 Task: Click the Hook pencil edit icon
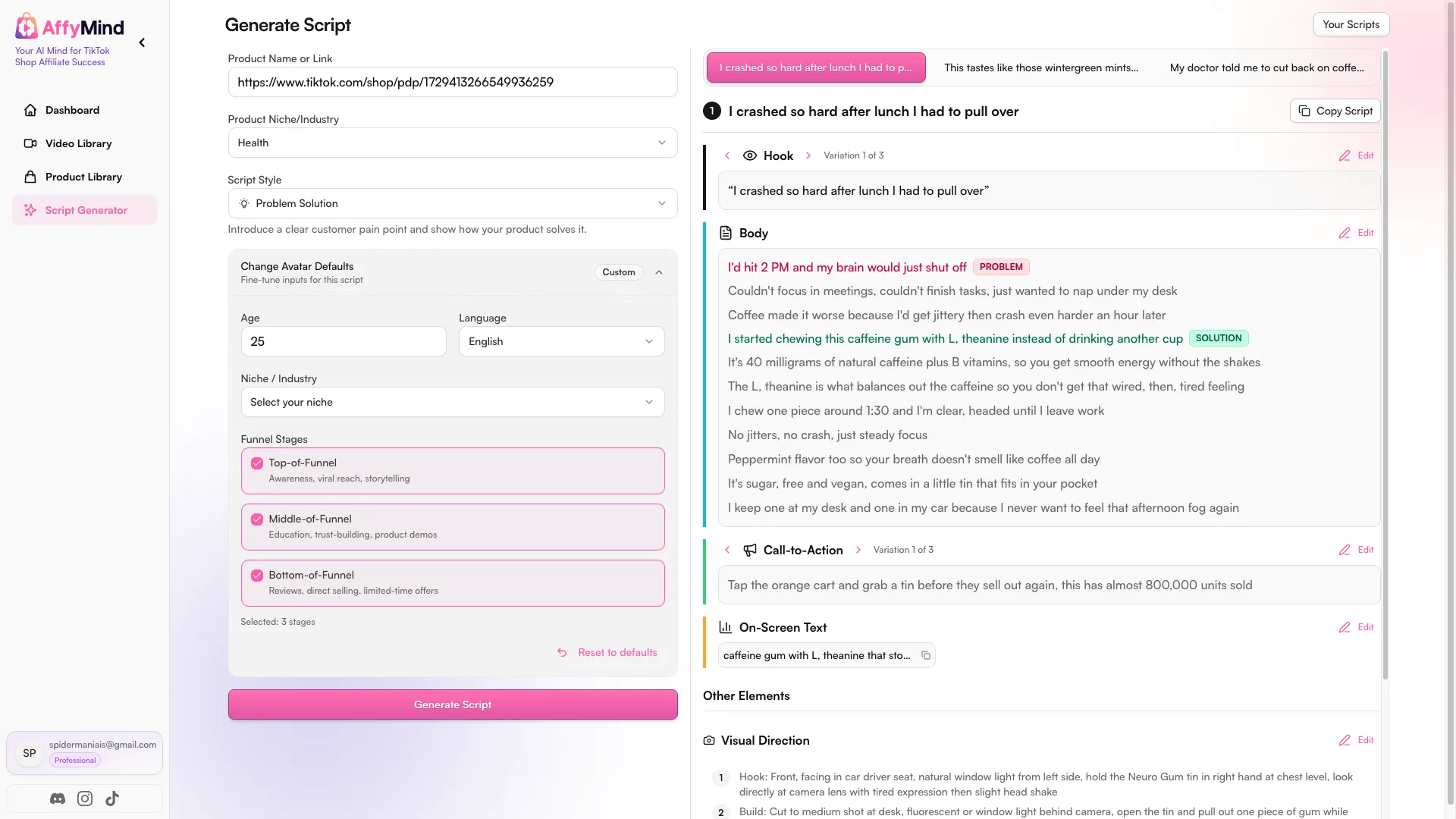(1345, 155)
